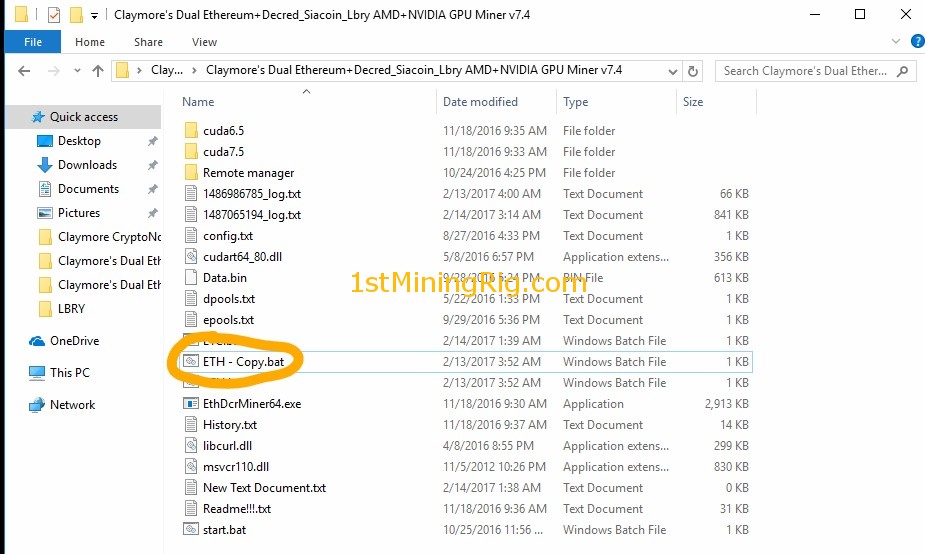Select the msvcr110.dll file icon
This screenshot has height=554, width=925.
pos(191,467)
